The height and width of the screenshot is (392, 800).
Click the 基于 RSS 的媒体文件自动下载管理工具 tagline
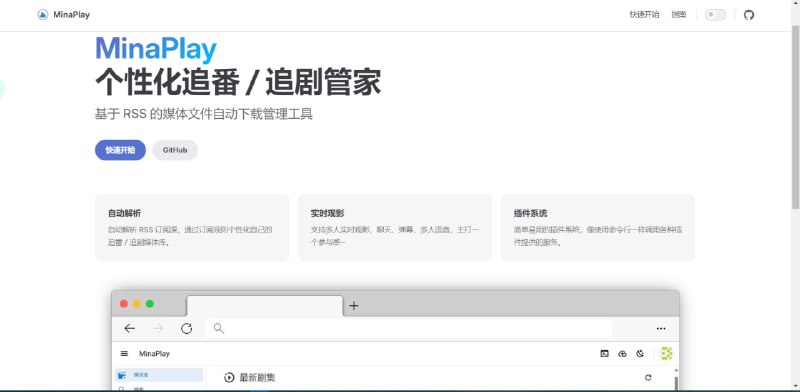coord(204,114)
